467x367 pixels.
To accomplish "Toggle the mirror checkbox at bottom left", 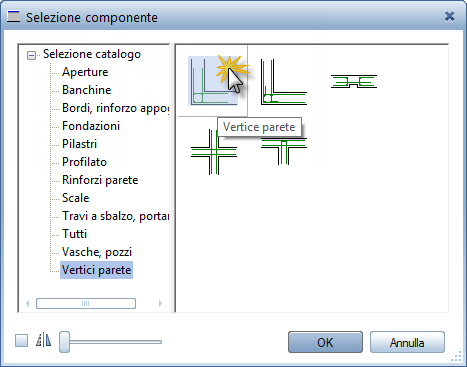I will point(22,341).
